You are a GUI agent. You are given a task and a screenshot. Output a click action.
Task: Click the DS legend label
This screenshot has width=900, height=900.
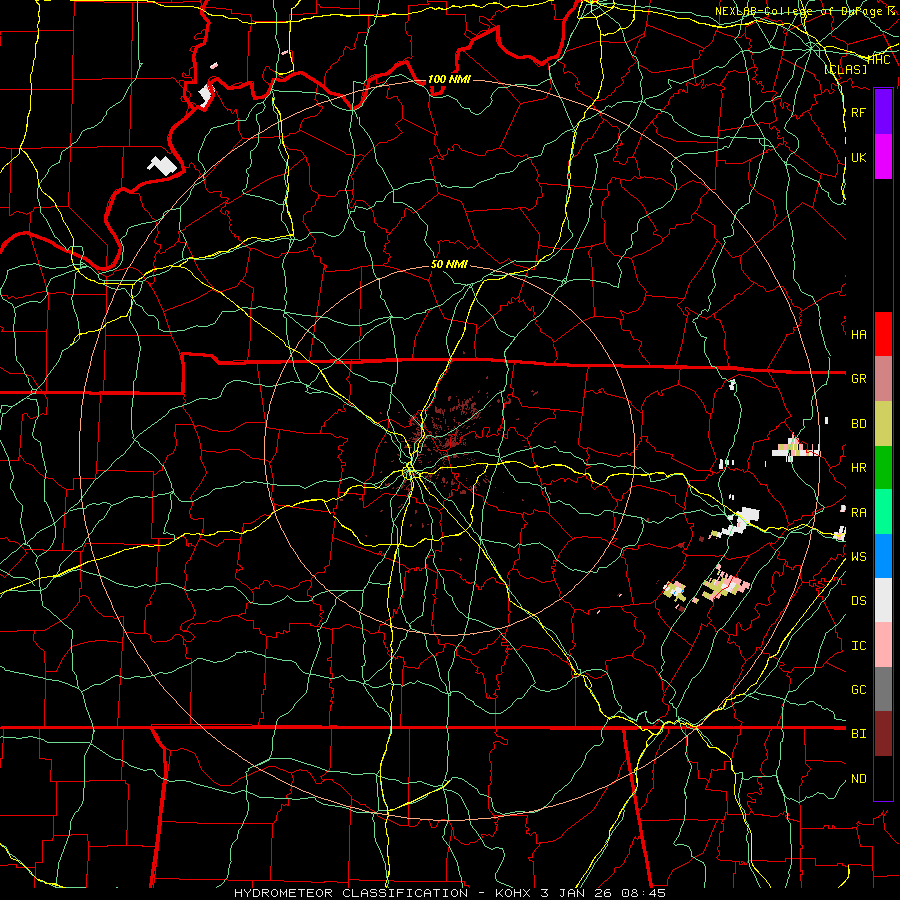coord(859,601)
